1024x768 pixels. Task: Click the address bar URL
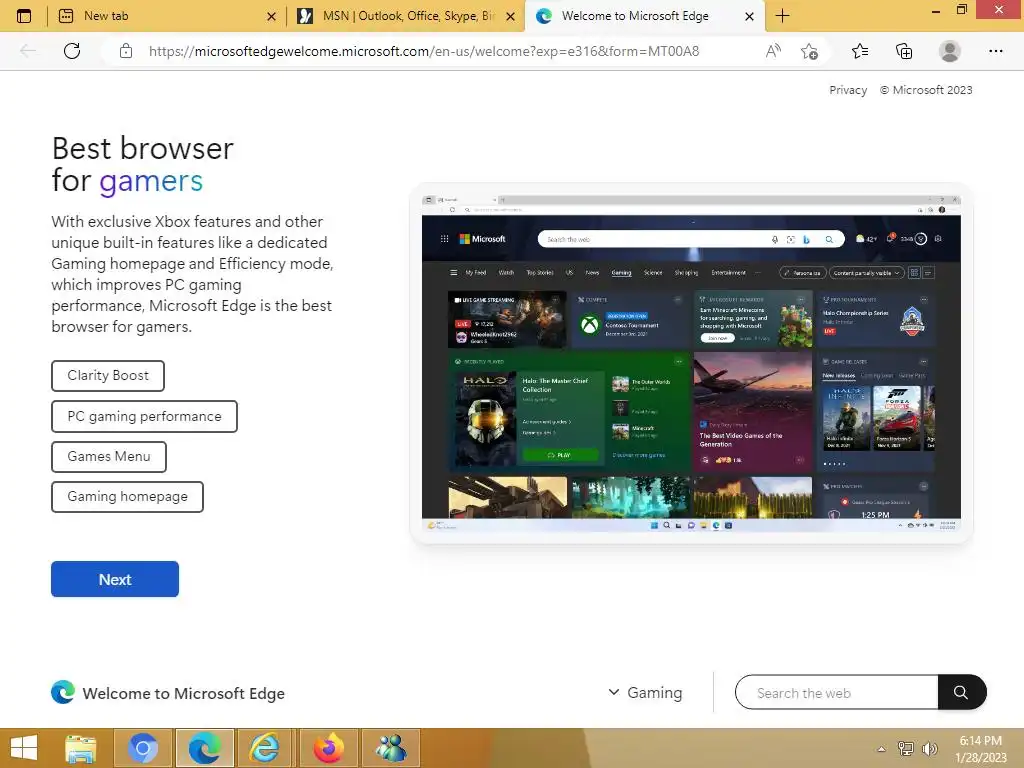[424, 51]
